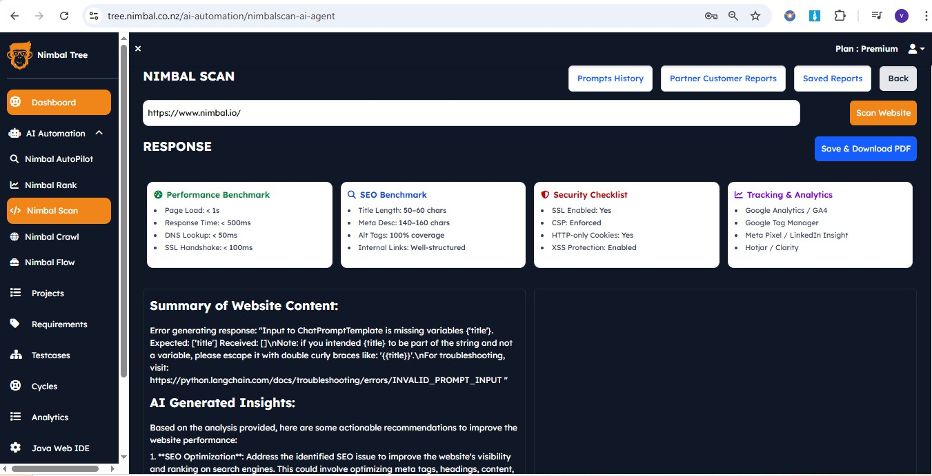This screenshot has height=476, width=932.
Task: Click Save & Download PDF
Action: click(x=865, y=149)
